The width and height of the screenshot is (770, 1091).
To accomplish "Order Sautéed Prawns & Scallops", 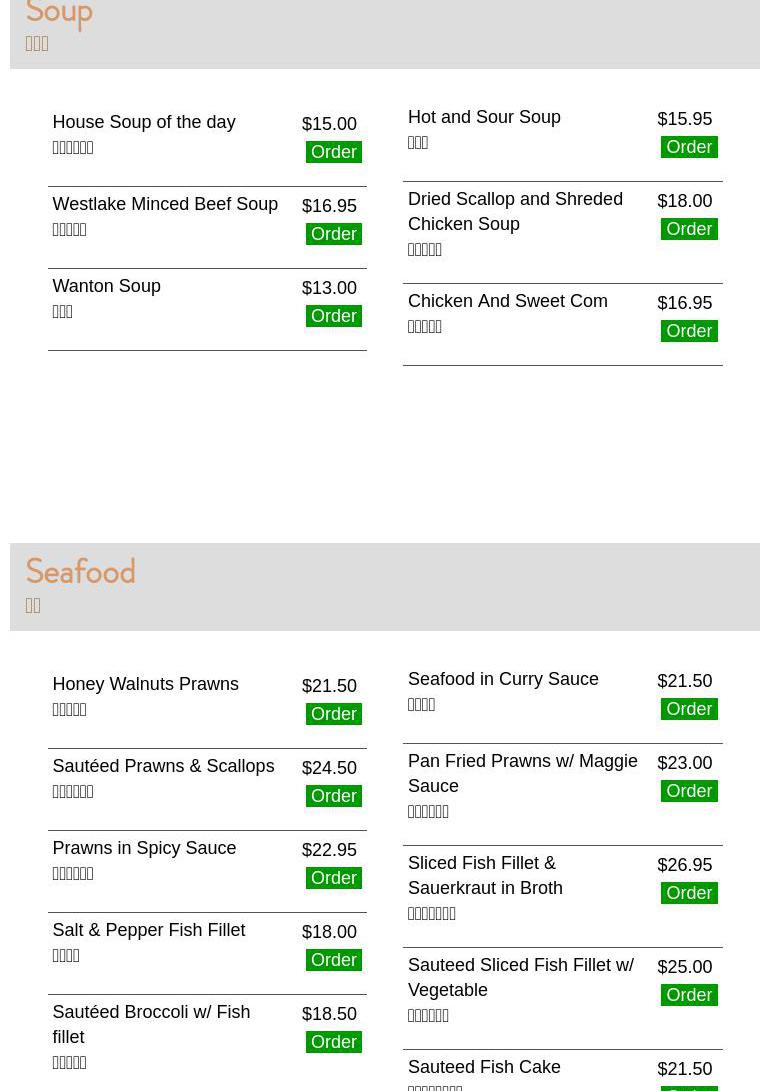I will click(333, 796).
